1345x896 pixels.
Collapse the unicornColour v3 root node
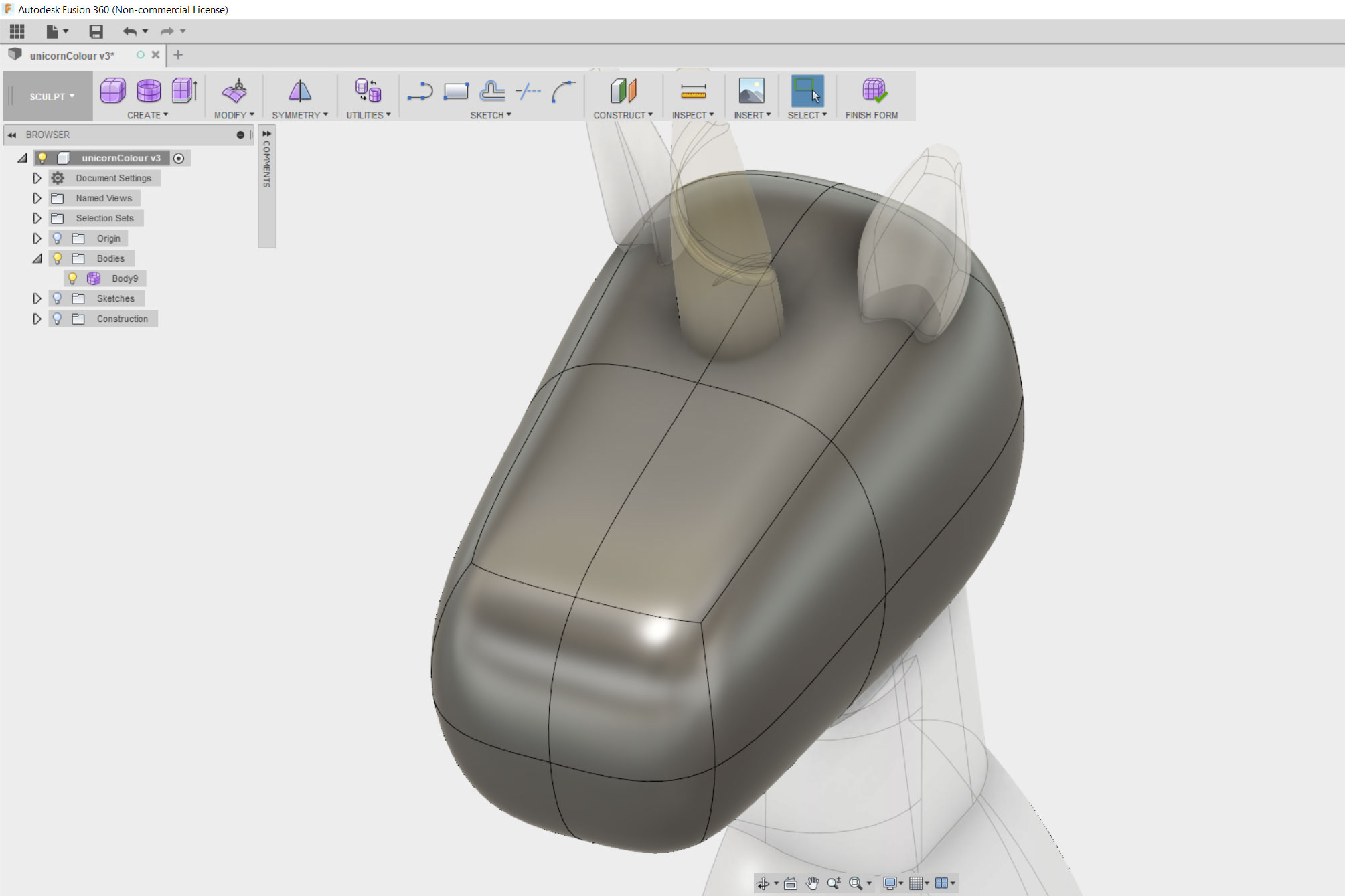22,158
